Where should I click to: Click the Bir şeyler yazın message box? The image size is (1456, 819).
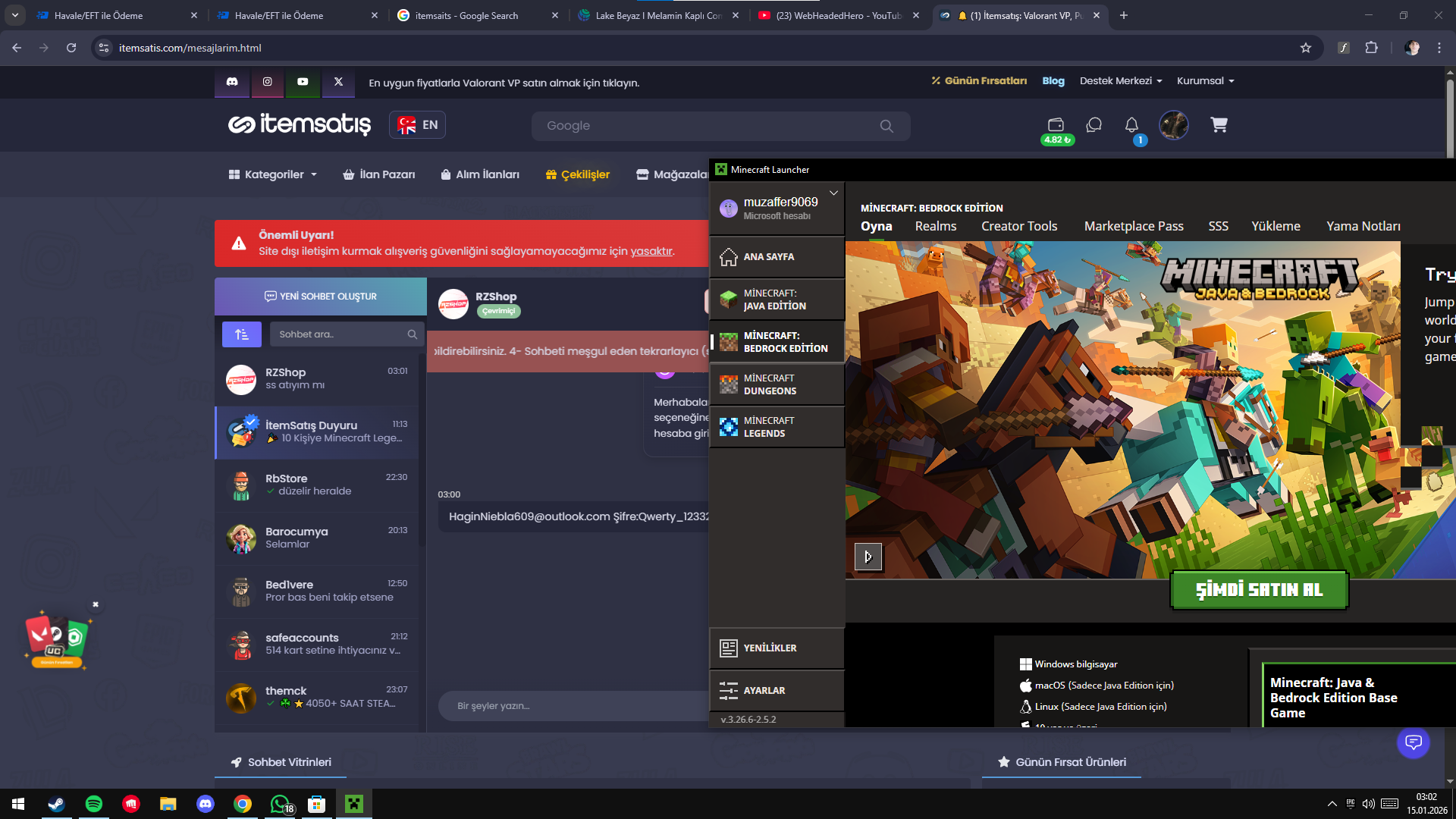573,706
